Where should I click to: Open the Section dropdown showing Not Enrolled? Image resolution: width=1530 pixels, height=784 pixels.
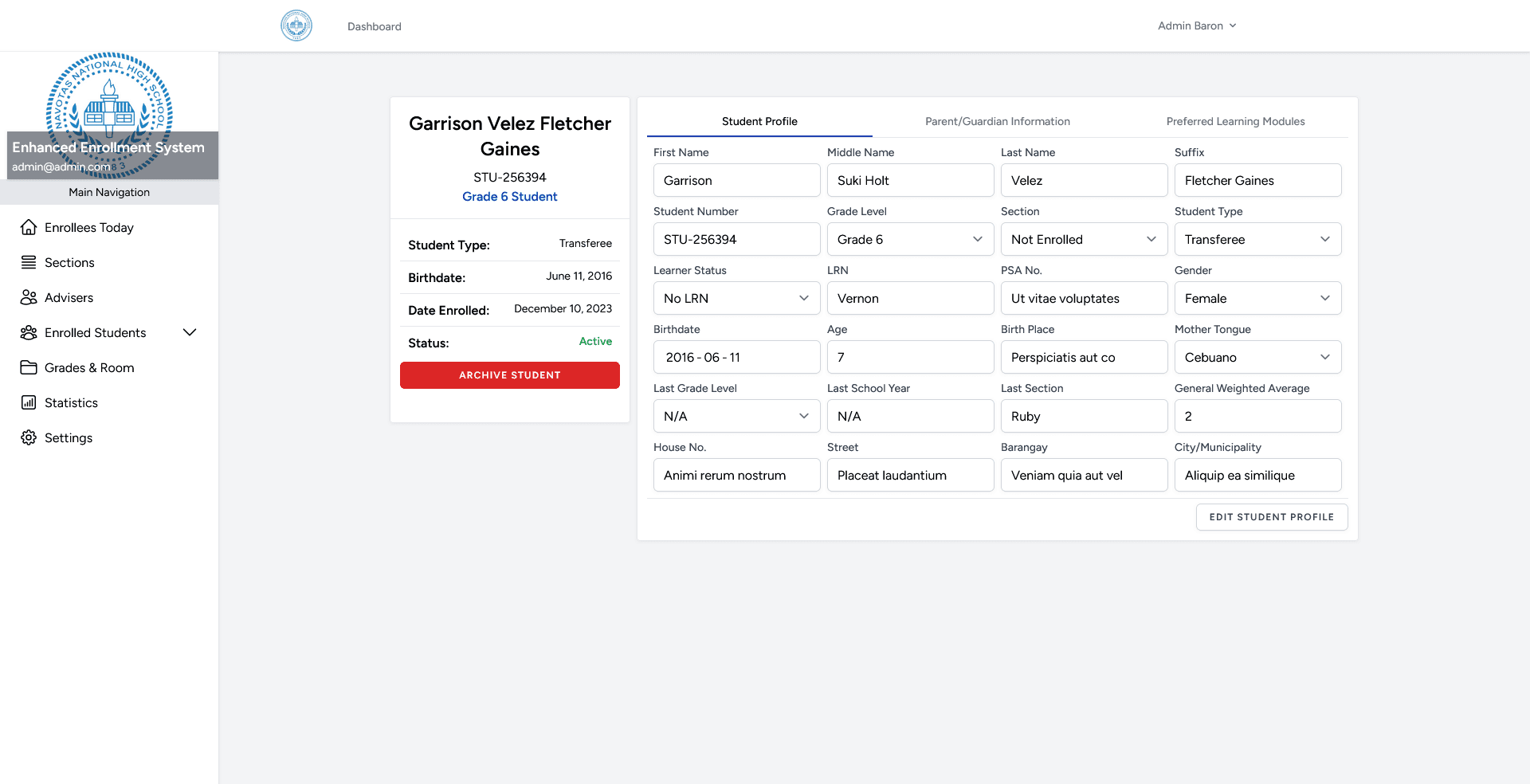(1084, 239)
